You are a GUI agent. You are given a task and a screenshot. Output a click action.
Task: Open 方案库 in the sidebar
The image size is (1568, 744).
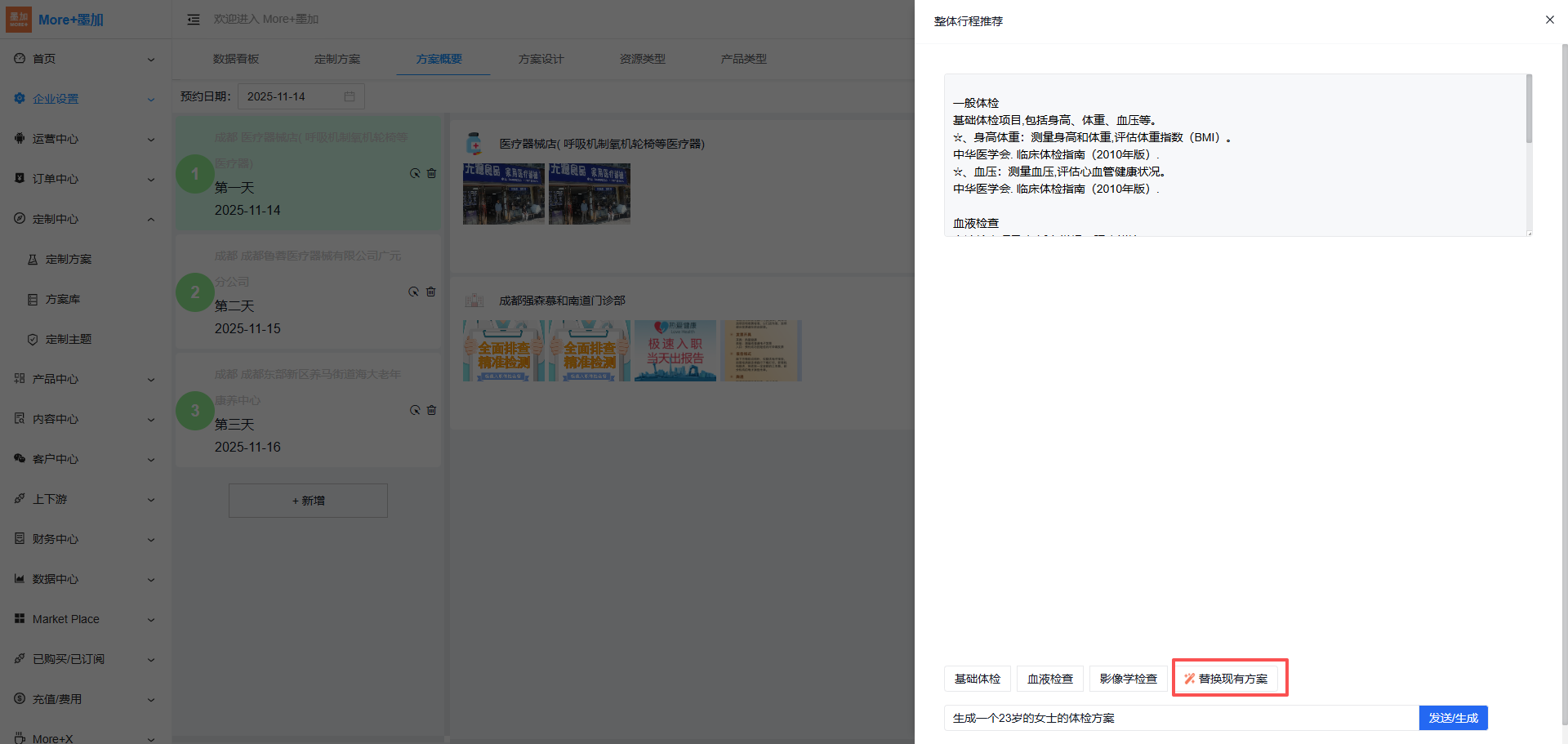[x=63, y=299]
